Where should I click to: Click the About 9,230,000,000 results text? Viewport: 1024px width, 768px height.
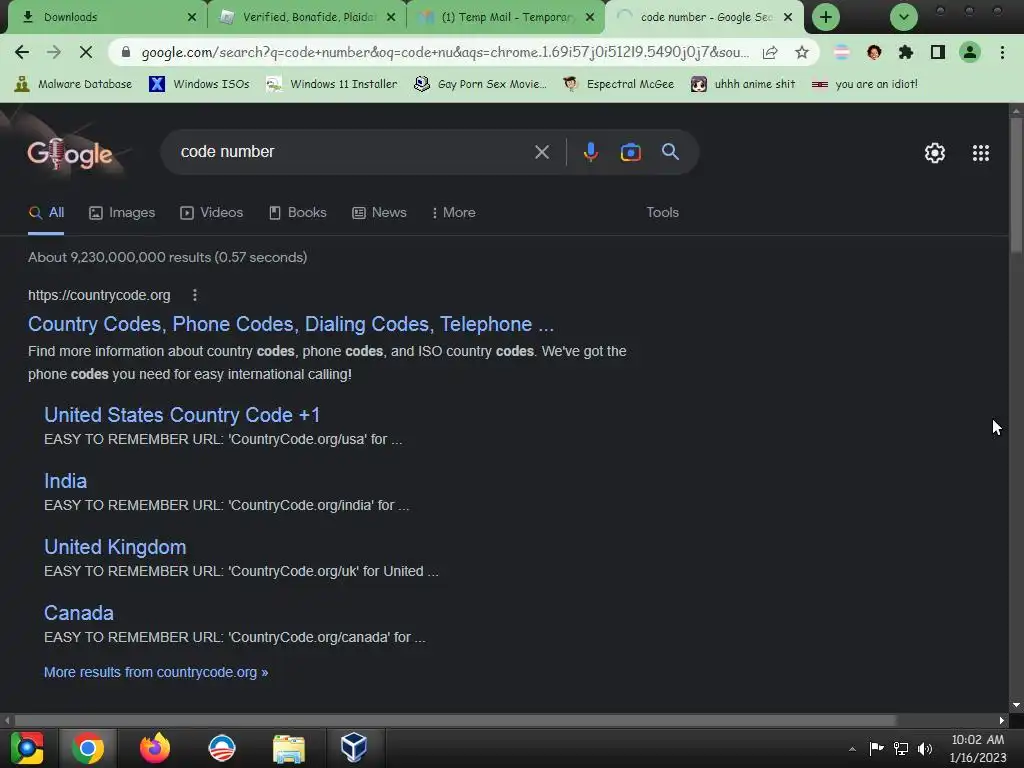[167, 257]
